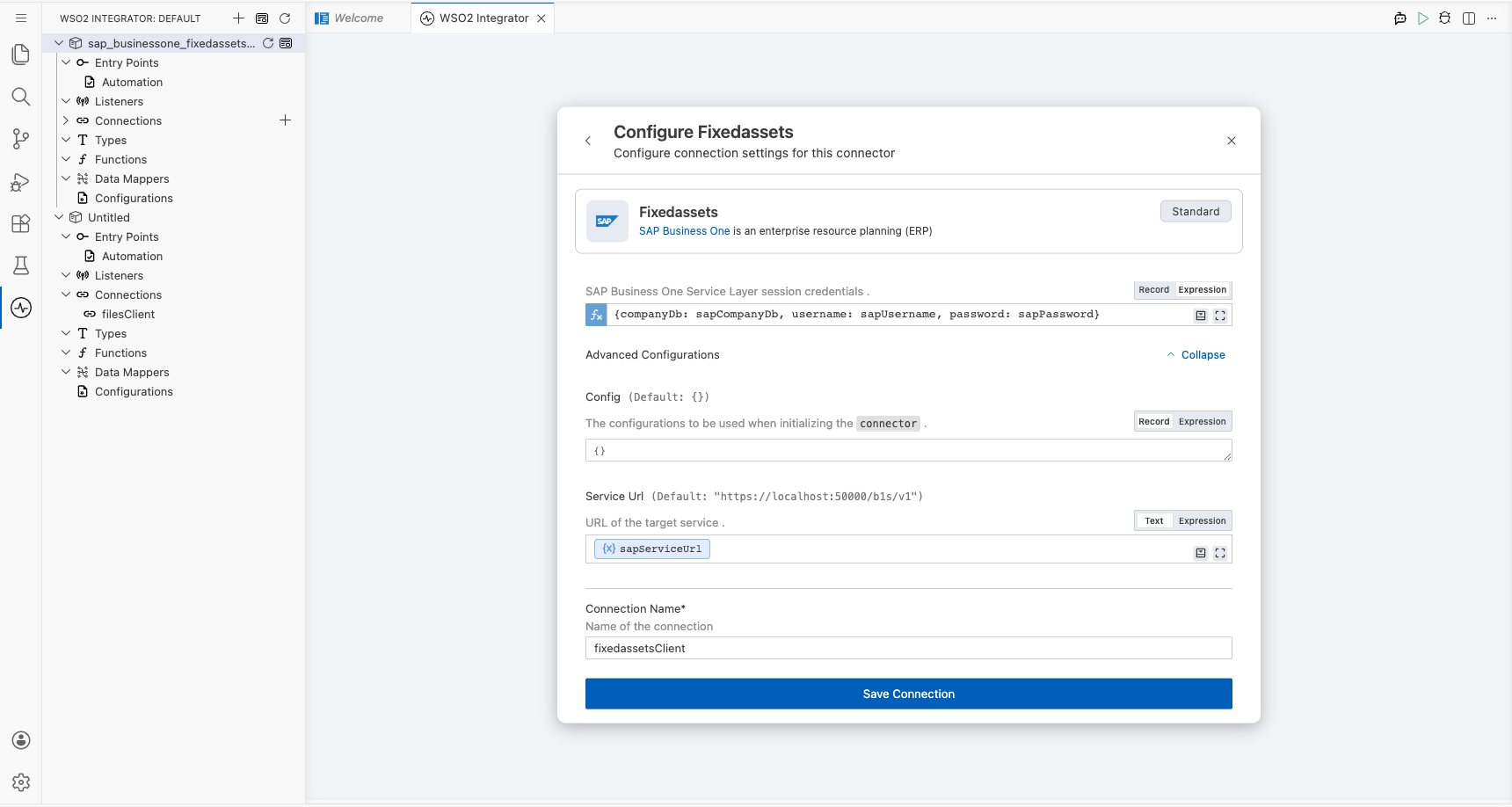Image resolution: width=1512 pixels, height=807 pixels.
Task: Switch Service Url field to Expression mode
Action: 1203,521
